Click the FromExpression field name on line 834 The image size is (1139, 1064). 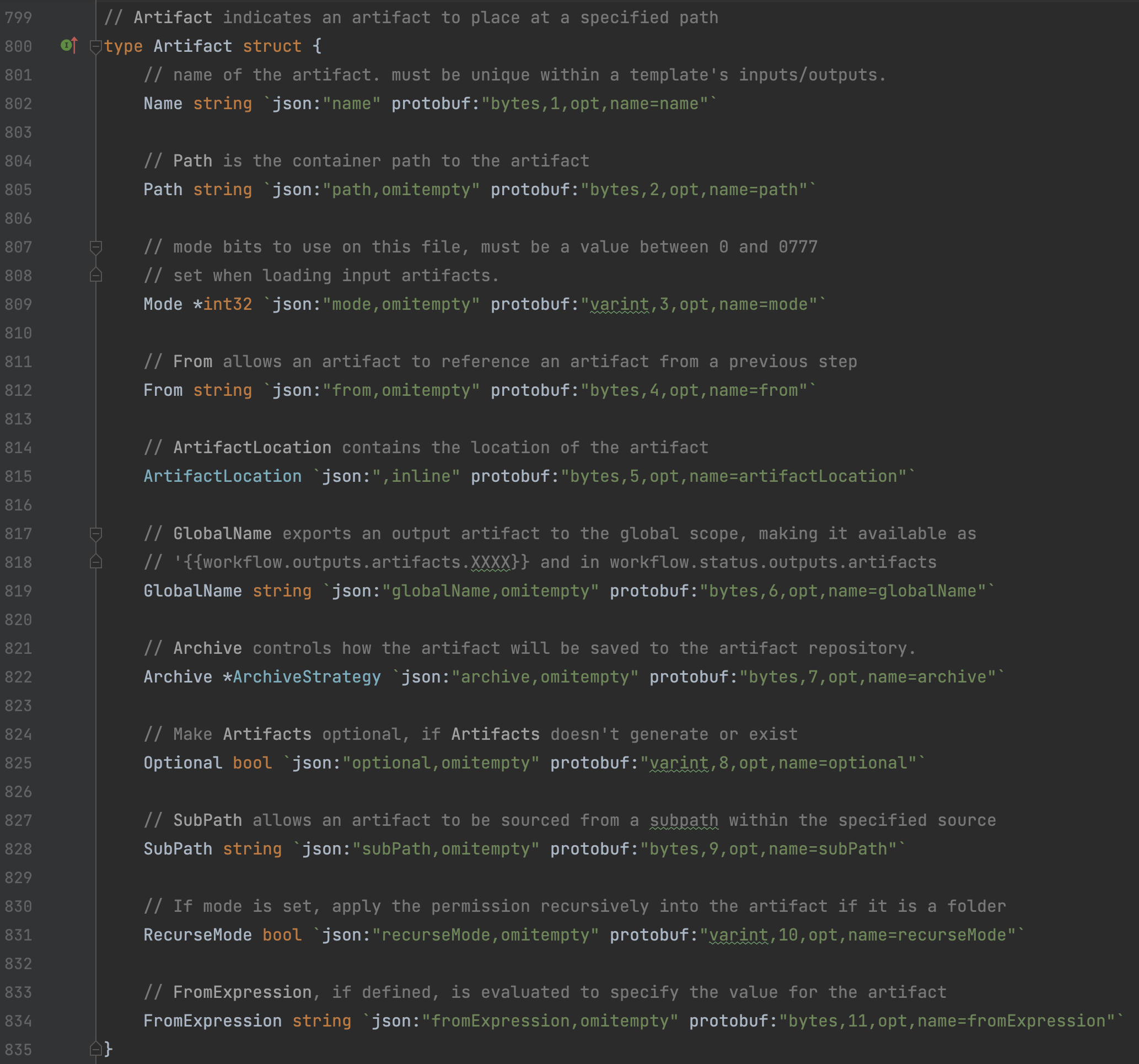pyautogui.click(x=212, y=1020)
